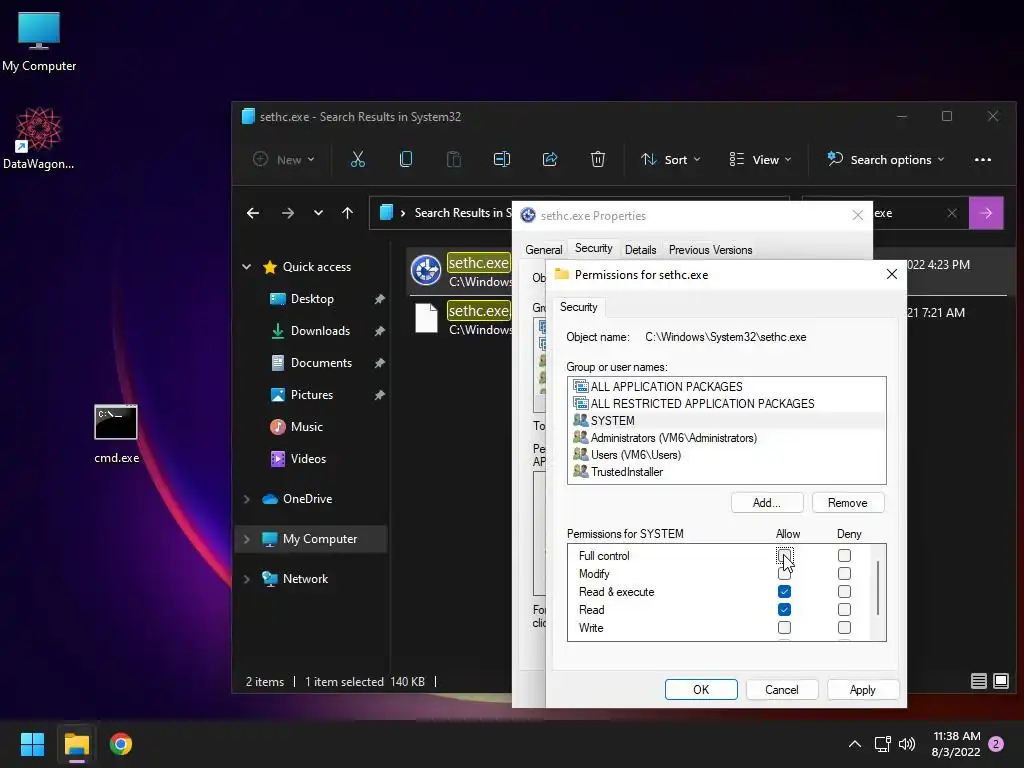Select Security tab in sethc.exe Properties
Screen dimensions: 1024x768
(x=594, y=248)
